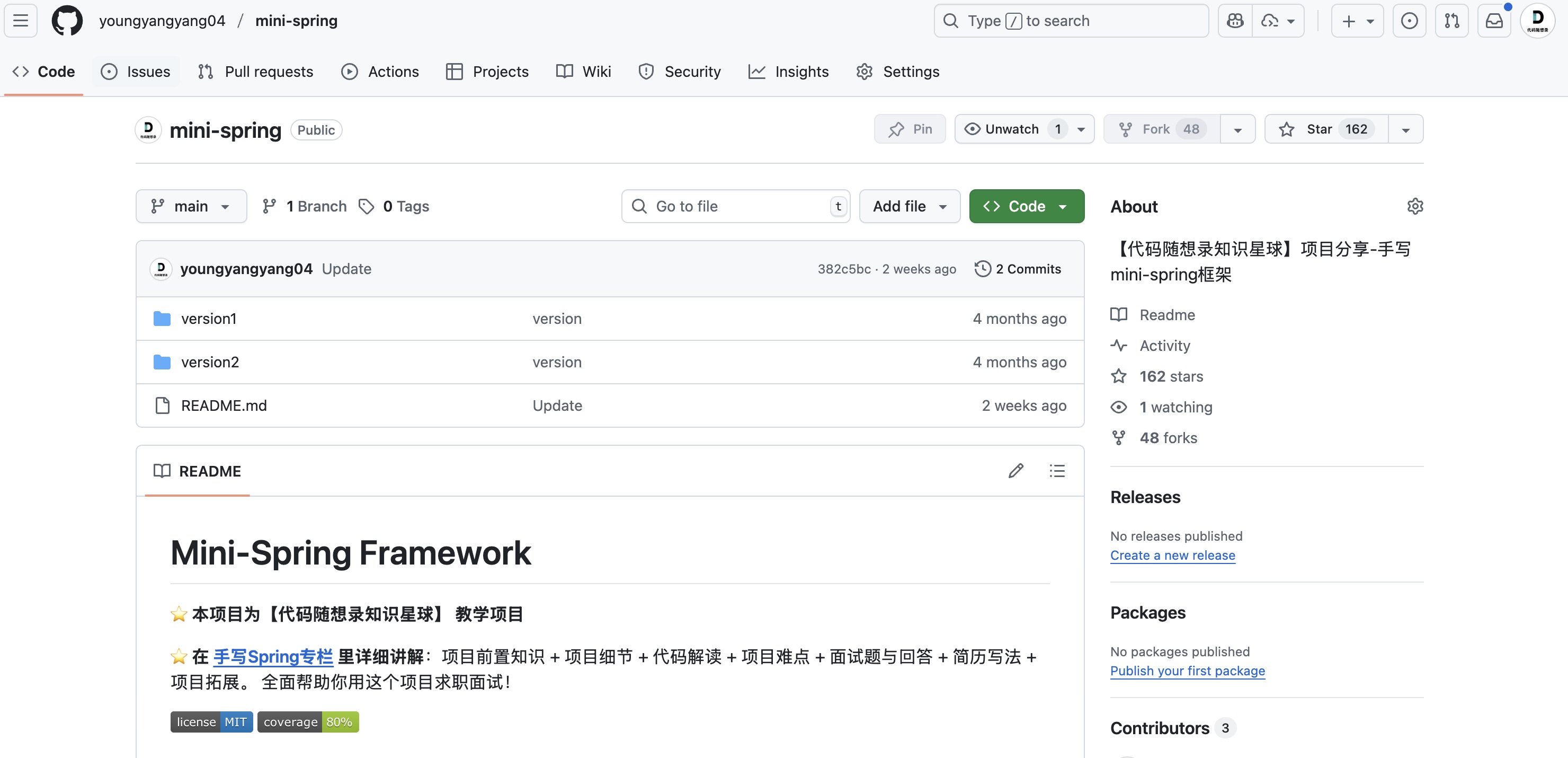
Task: Click the coverage 80% badge
Action: (x=308, y=721)
